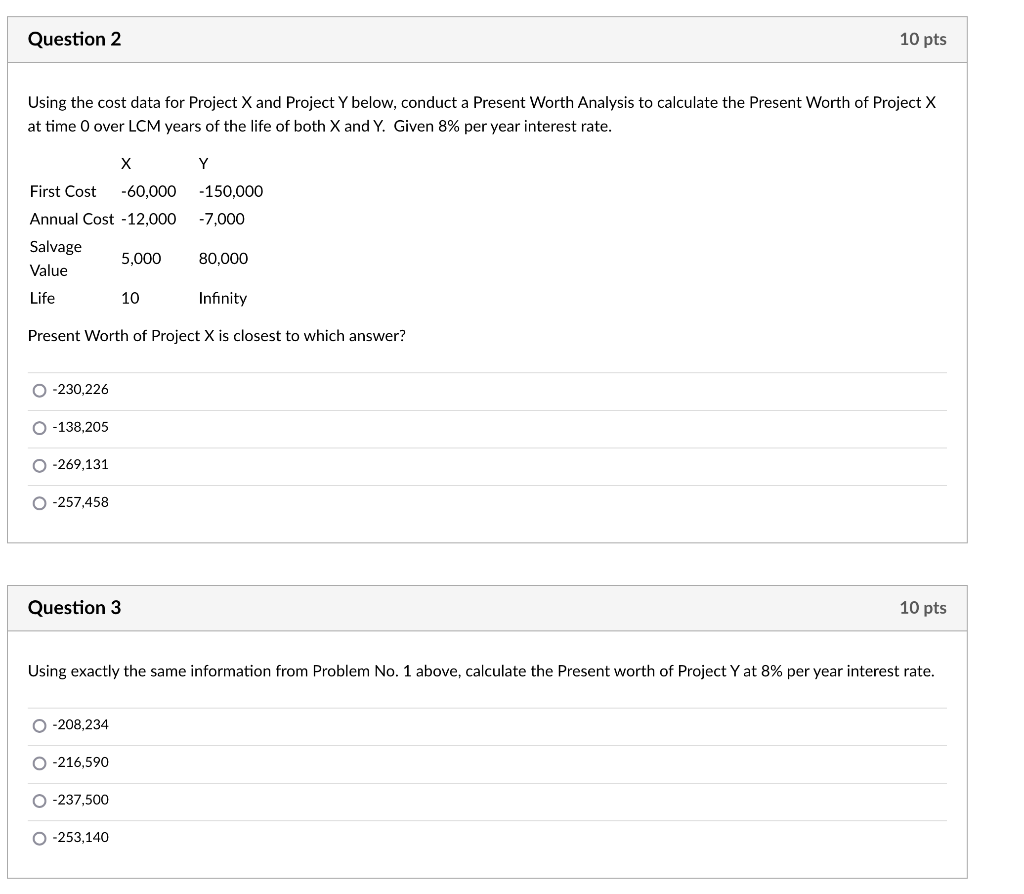
Task: Click the column header X in the table
Action: tap(126, 163)
